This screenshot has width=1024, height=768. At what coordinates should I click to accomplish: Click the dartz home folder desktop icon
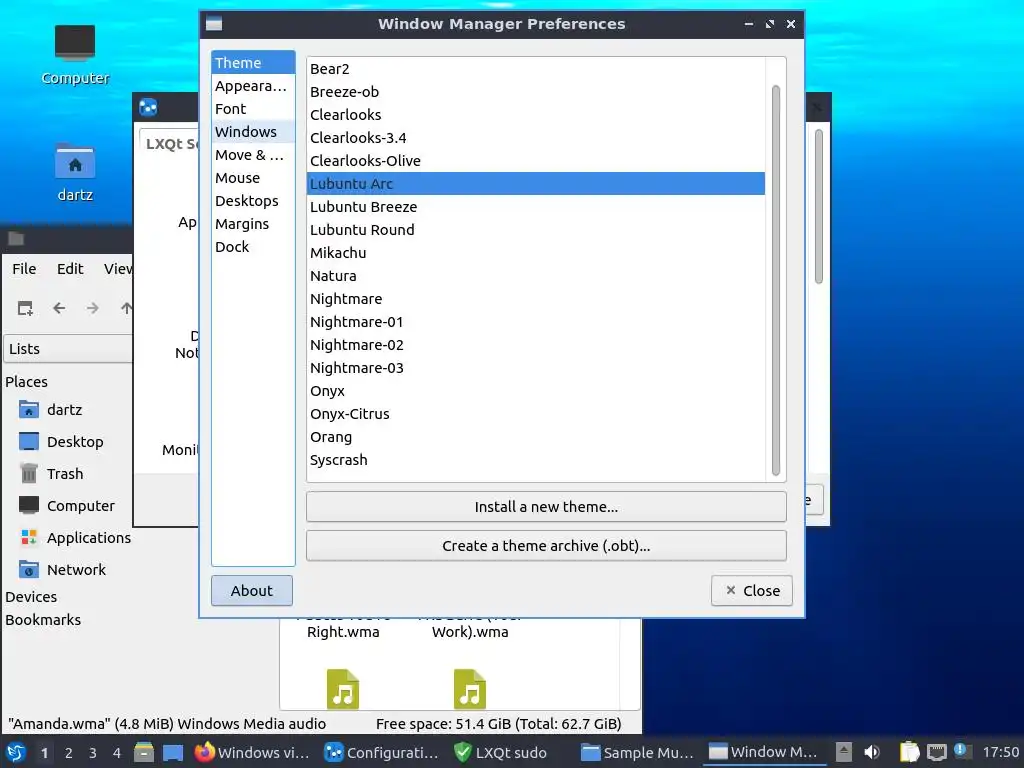click(75, 172)
